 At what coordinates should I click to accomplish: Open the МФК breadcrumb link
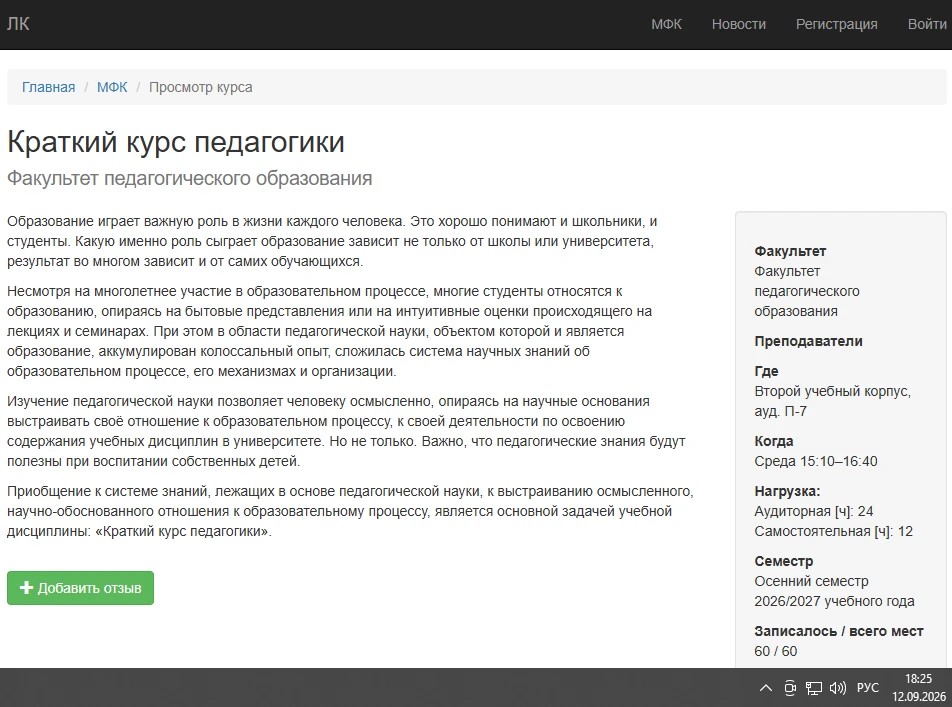[112, 87]
